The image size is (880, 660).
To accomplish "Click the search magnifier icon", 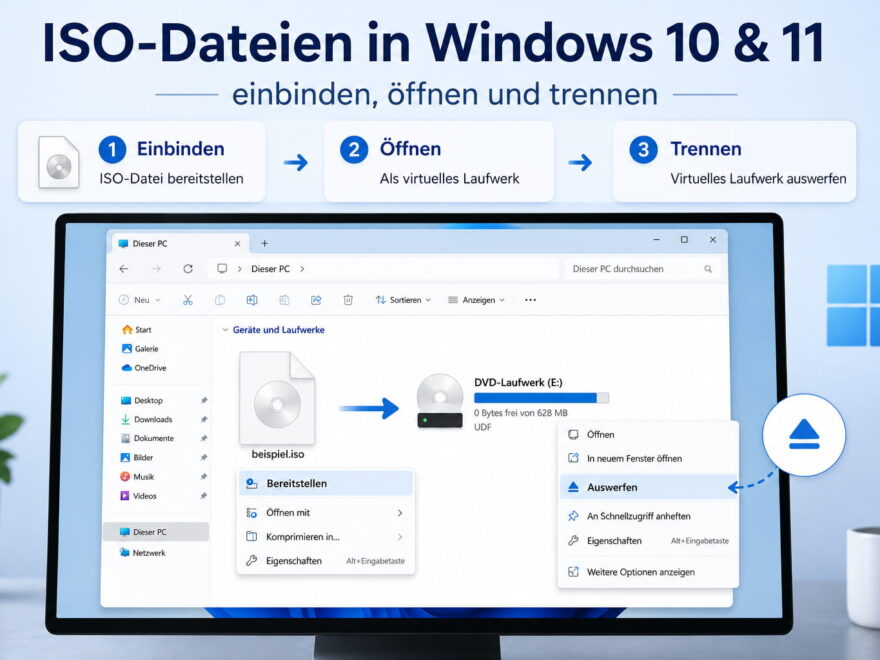I will [708, 269].
